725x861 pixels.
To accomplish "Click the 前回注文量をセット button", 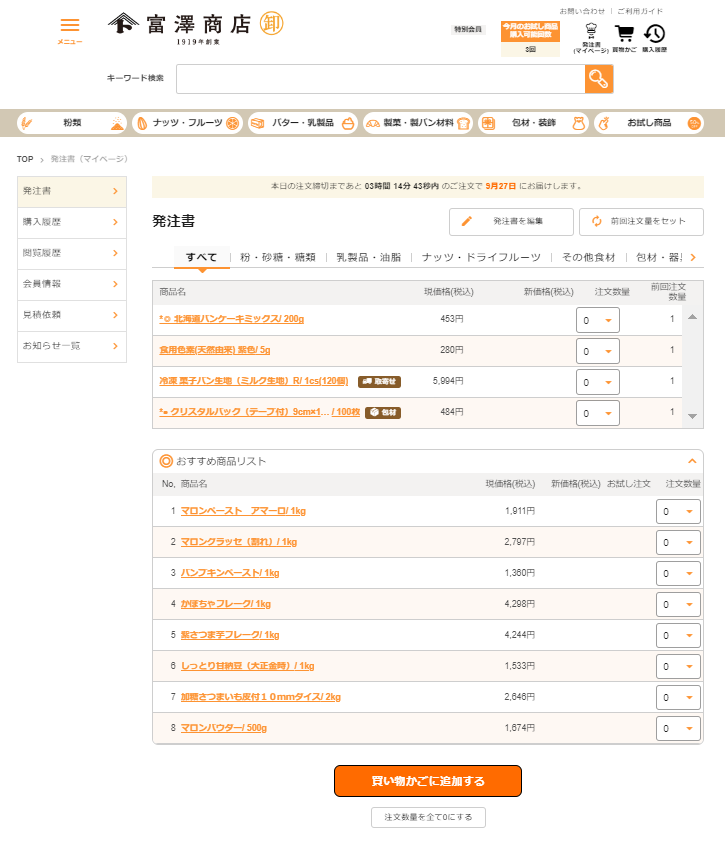I will pos(642,222).
